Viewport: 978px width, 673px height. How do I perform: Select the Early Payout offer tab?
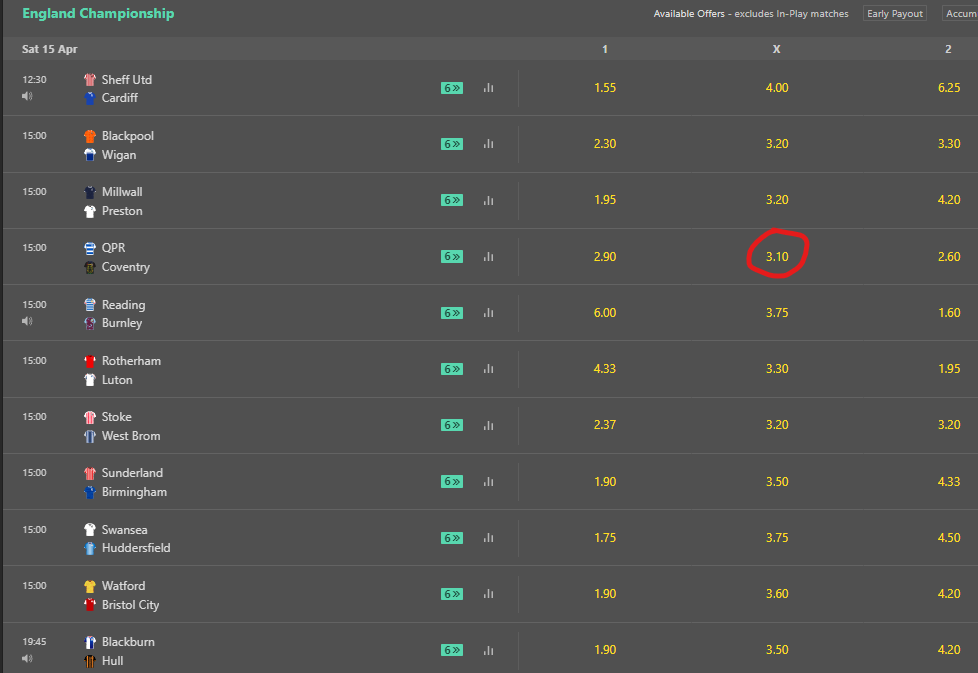pyautogui.click(x=895, y=14)
